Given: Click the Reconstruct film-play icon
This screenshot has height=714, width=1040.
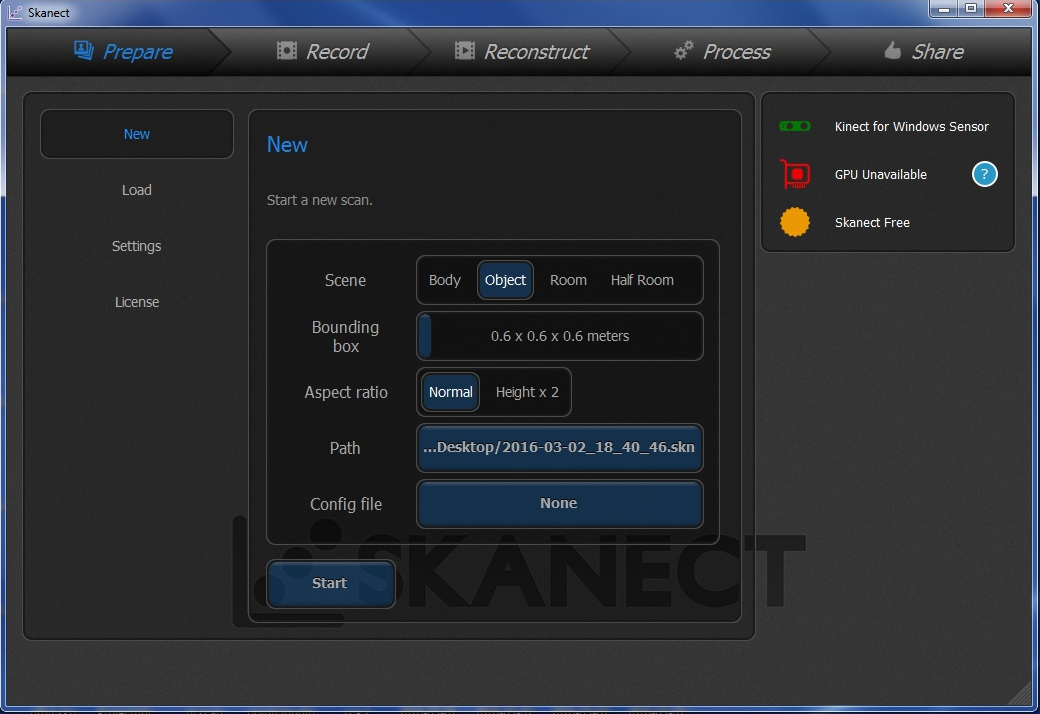Looking at the screenshot, I should [464, 50].
